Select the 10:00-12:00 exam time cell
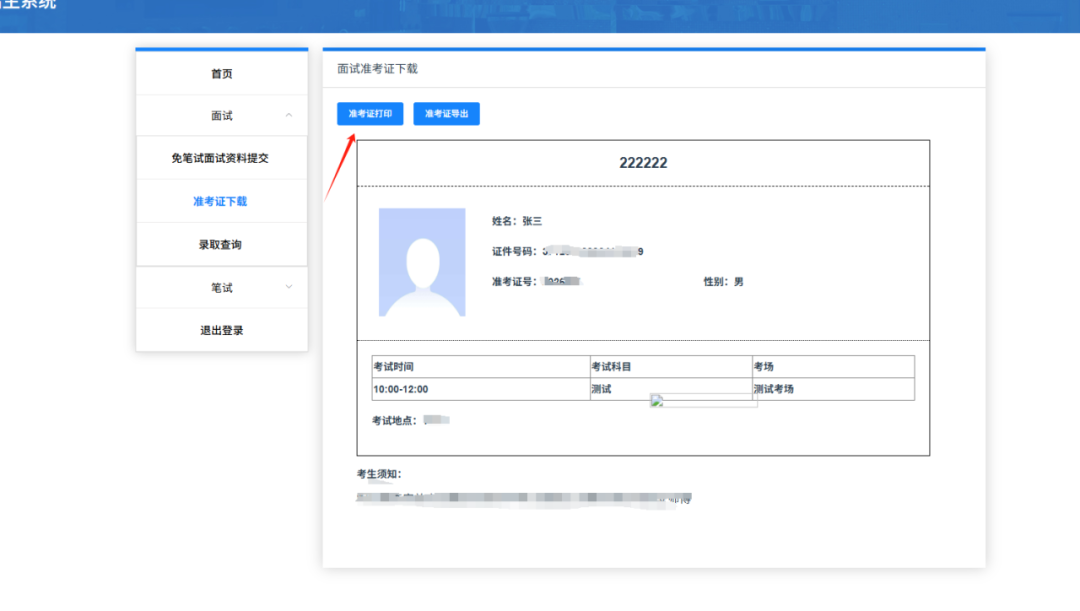 pyautogui.click(x=400, y=389)
